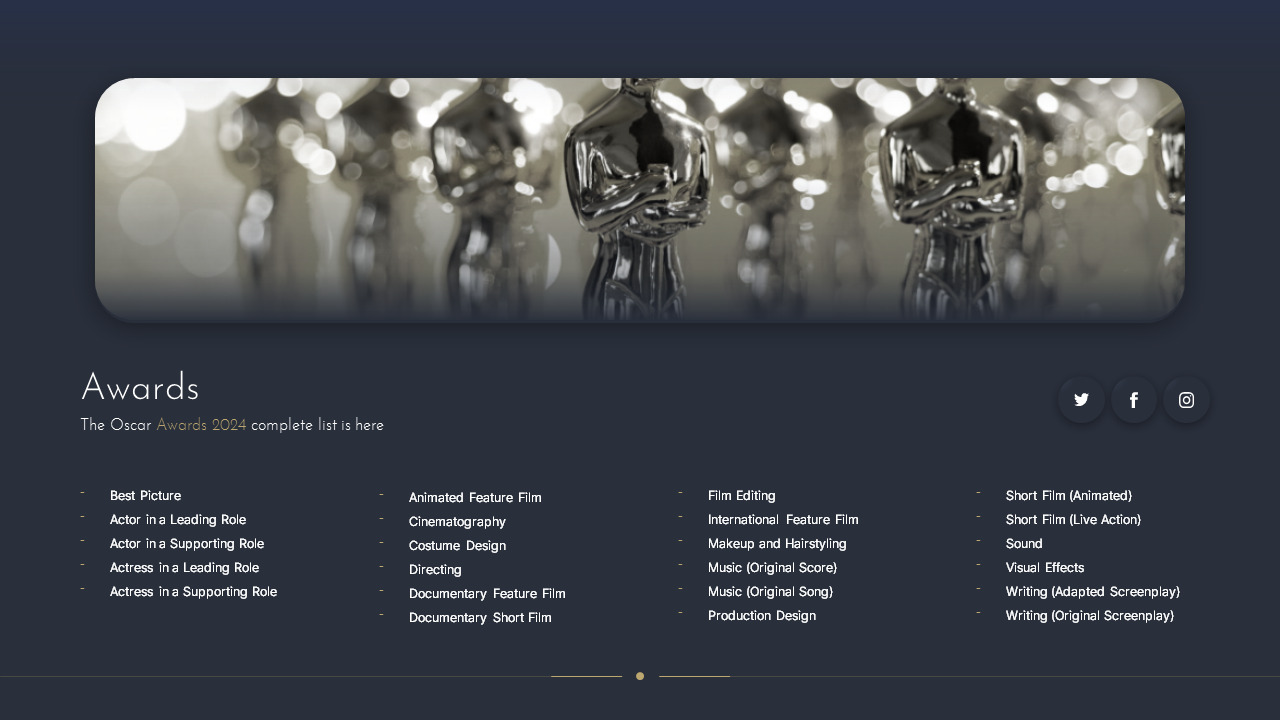
Task: Open the Twitter profile icon
Action: pos(1081,399)
